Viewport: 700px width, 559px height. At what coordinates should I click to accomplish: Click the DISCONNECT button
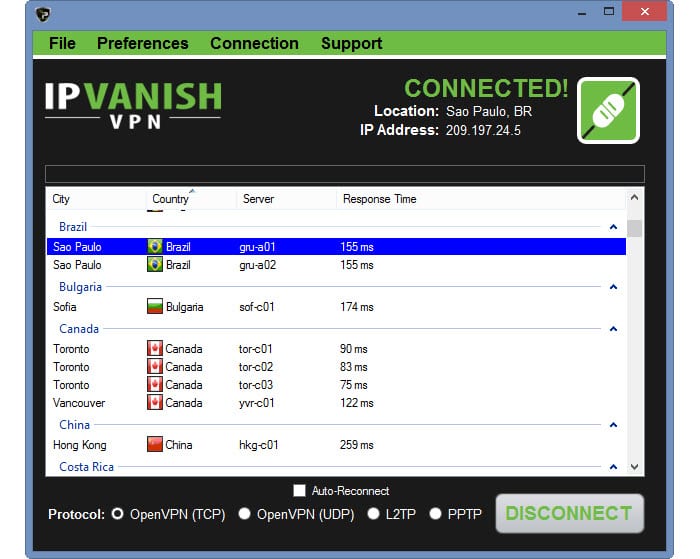tap(569, 513)
